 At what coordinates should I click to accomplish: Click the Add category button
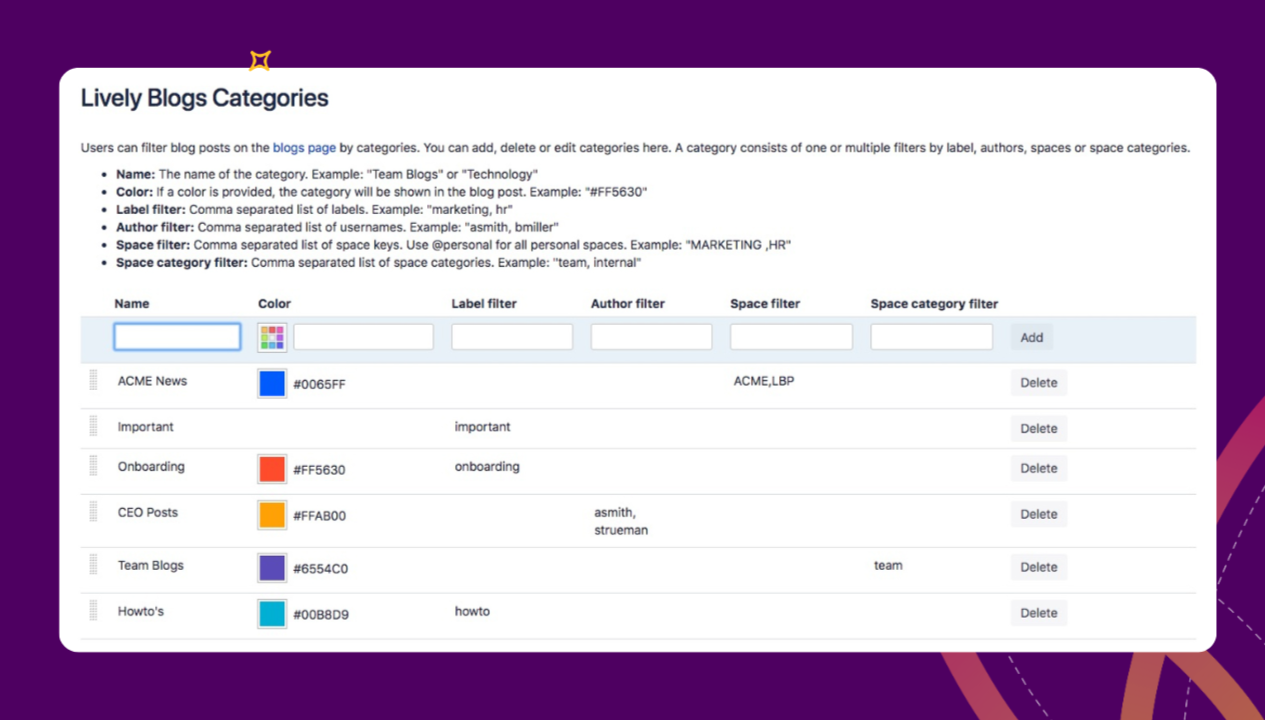click(x=1031, y=337)
